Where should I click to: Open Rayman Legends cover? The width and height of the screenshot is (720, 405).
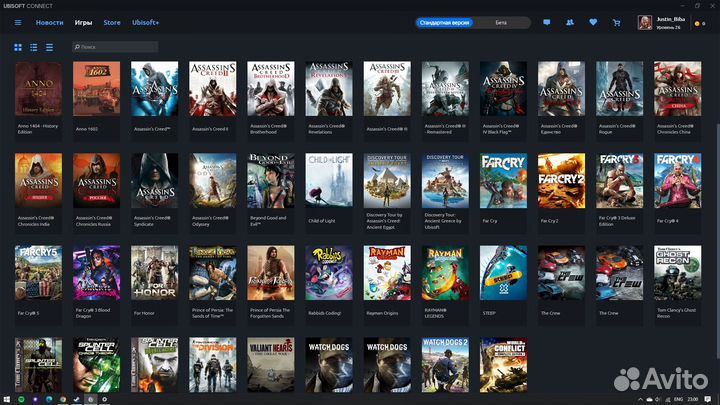tap(445, 273)
